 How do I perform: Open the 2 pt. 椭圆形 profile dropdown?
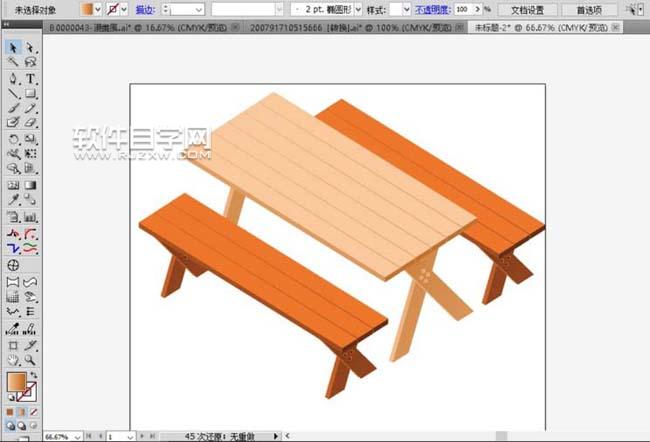pyautogui.click(x=358, y=9)
